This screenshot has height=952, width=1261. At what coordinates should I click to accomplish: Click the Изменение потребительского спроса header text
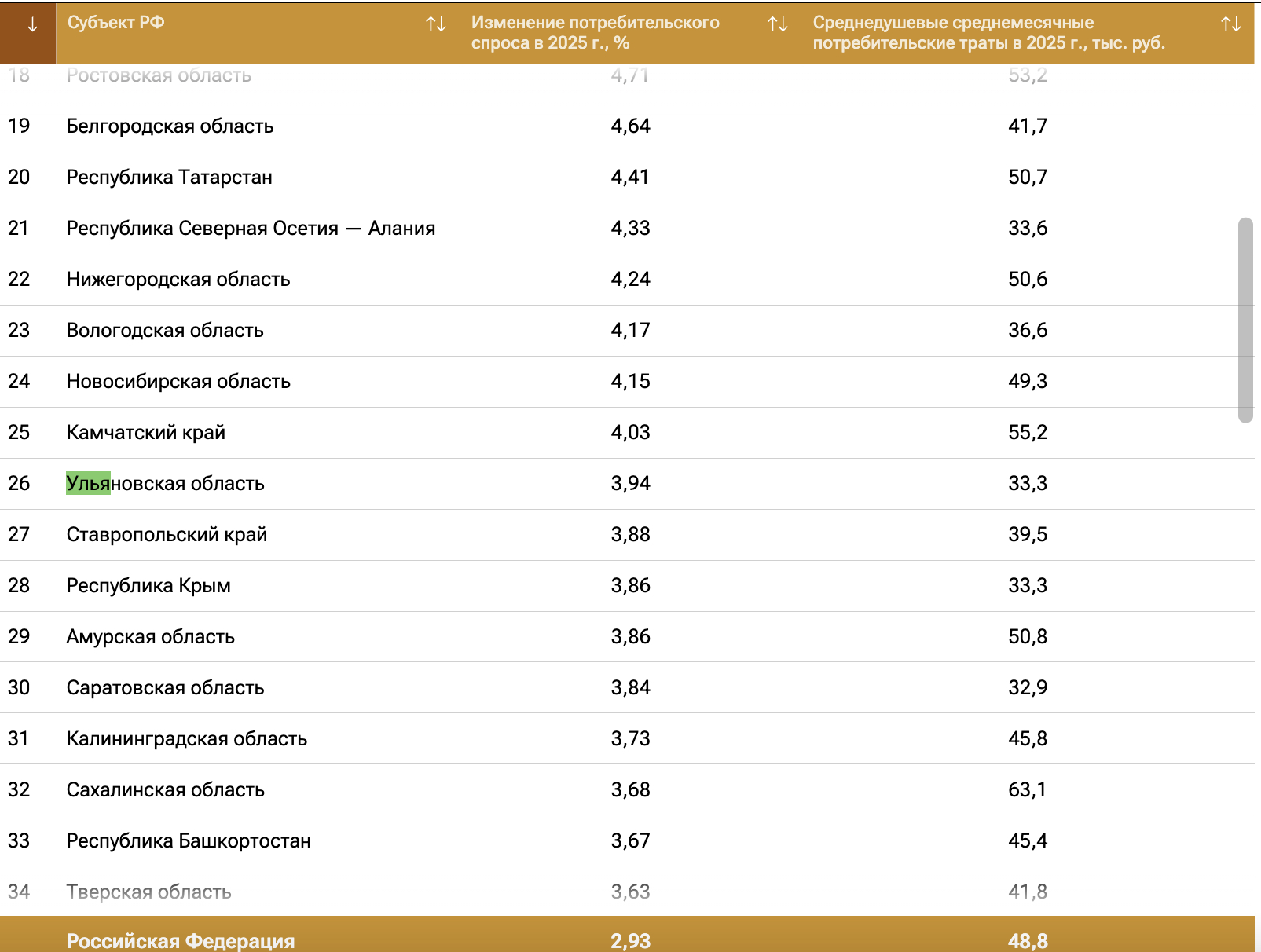pos(595,33)
